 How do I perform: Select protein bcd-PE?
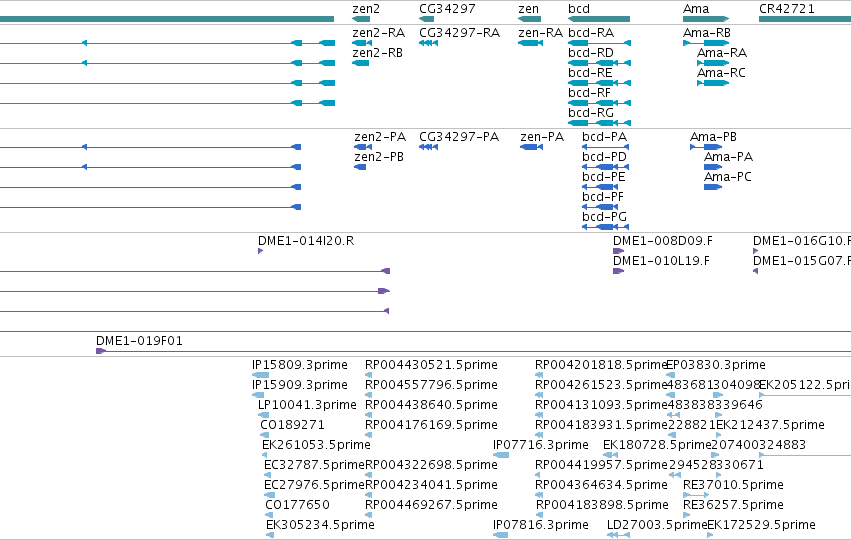click(600, 187)
